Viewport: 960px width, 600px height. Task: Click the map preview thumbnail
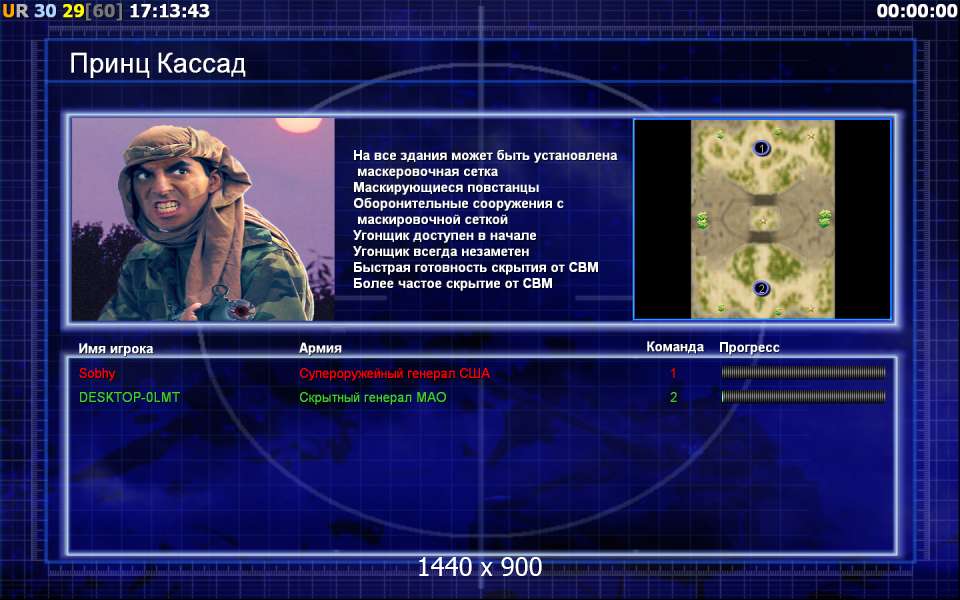point(762,219)
